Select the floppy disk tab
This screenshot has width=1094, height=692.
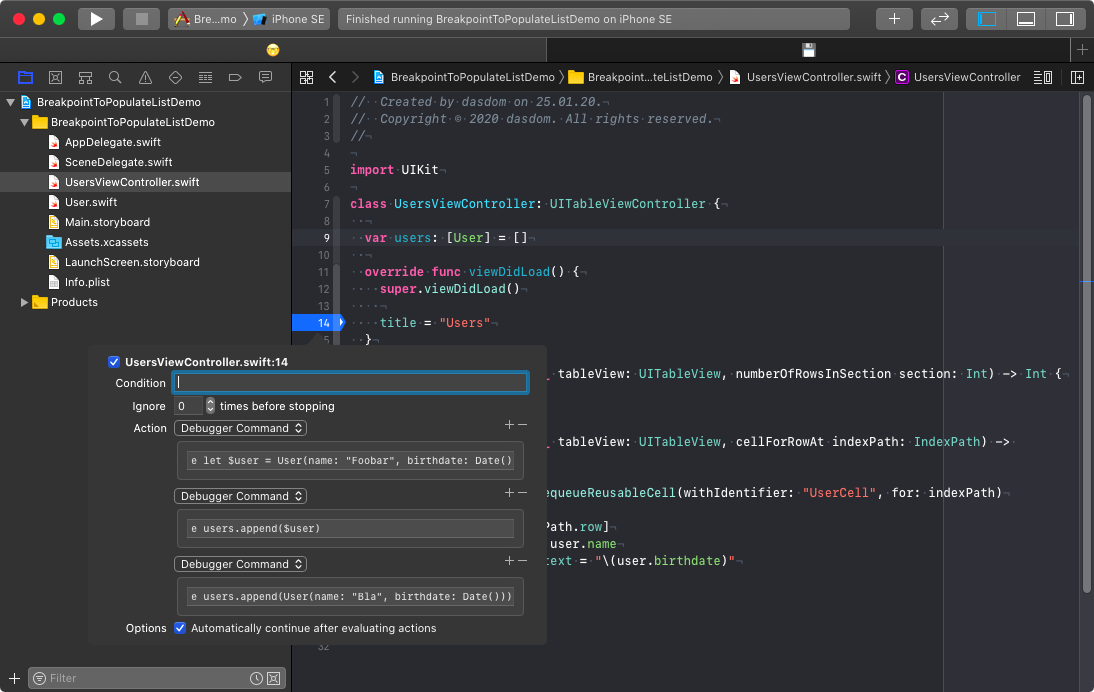[x=809, y=50]
